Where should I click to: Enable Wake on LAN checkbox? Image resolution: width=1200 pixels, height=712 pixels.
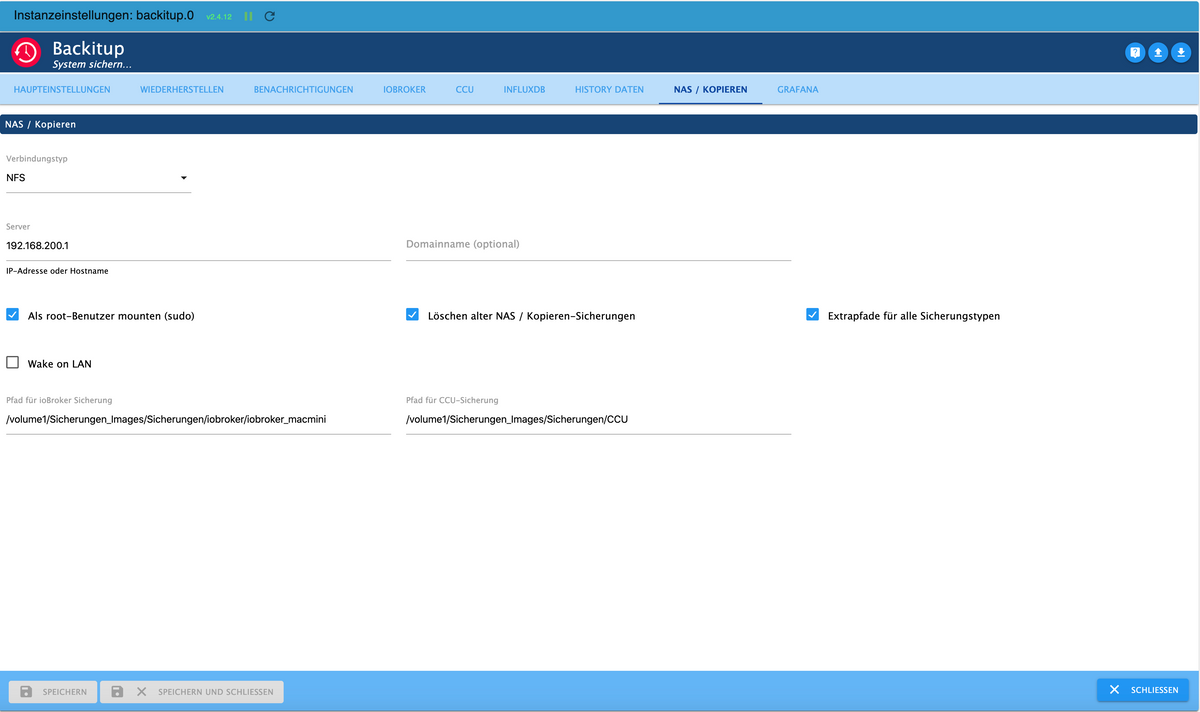point(13,363)
